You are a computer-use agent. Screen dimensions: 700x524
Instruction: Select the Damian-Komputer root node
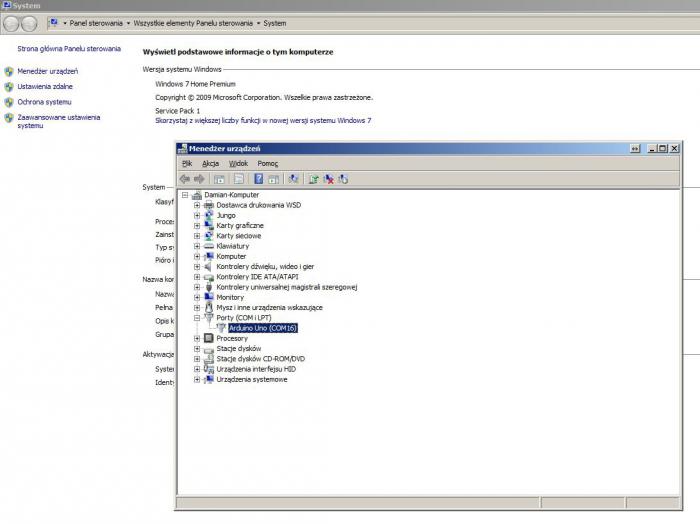point(230,195)
